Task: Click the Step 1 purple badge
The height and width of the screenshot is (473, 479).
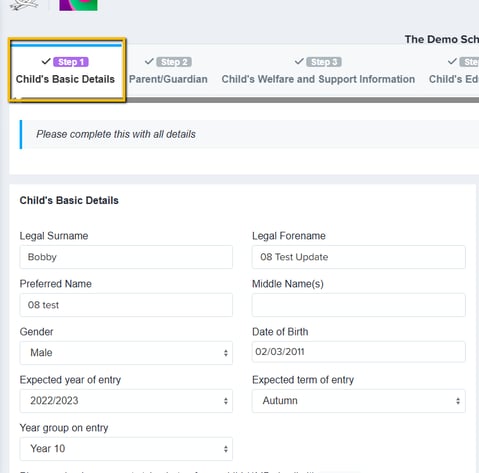Action: point(71,62)
